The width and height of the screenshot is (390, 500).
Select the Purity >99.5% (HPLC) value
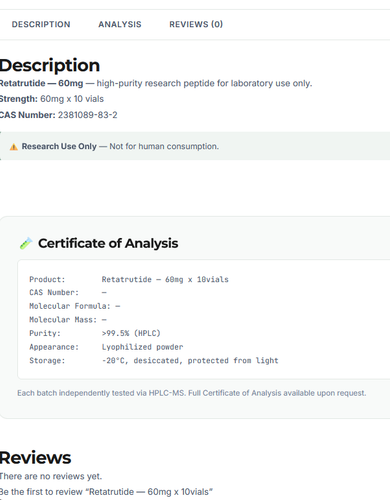point(131,333)
